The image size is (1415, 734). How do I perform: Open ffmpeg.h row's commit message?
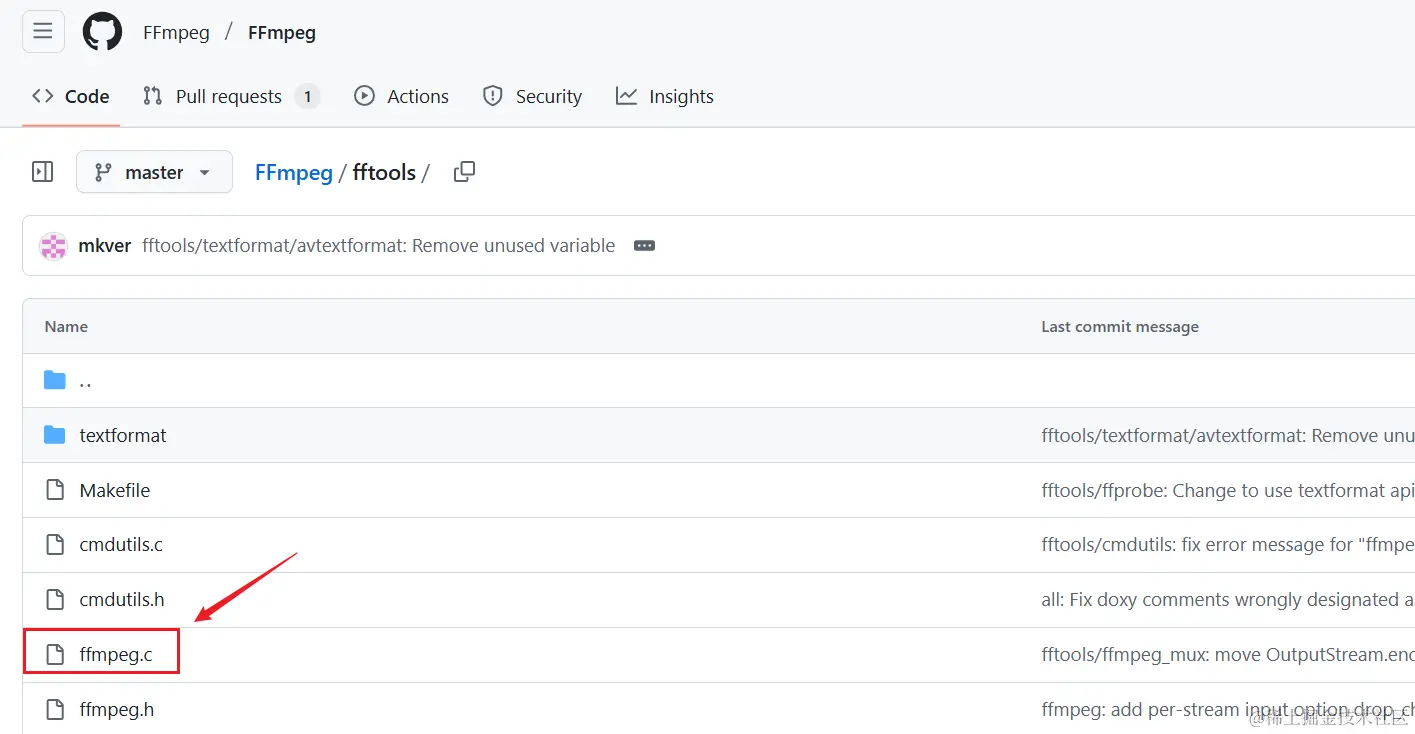1228,710
